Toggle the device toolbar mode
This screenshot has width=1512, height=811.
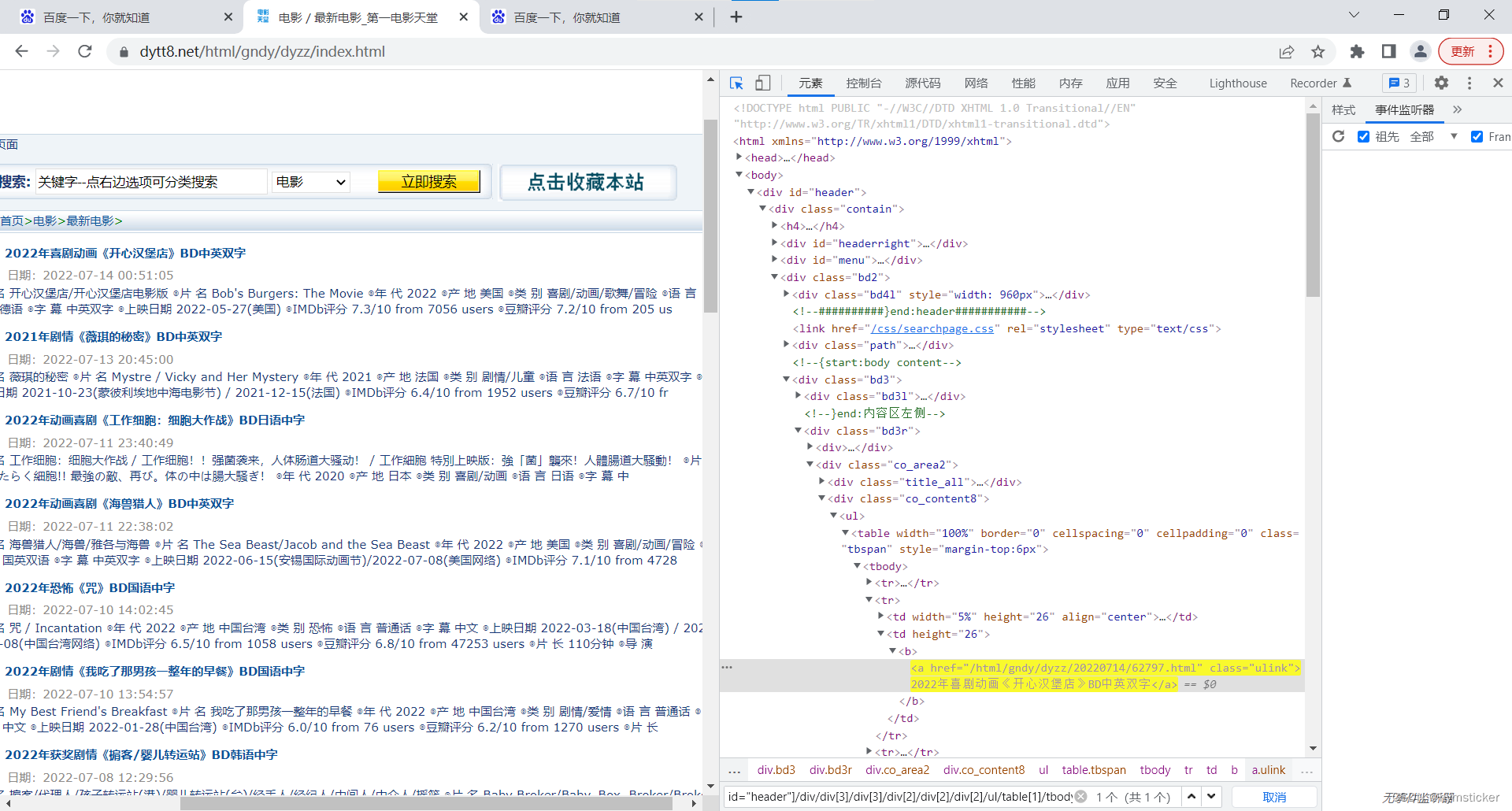[762, 83]
